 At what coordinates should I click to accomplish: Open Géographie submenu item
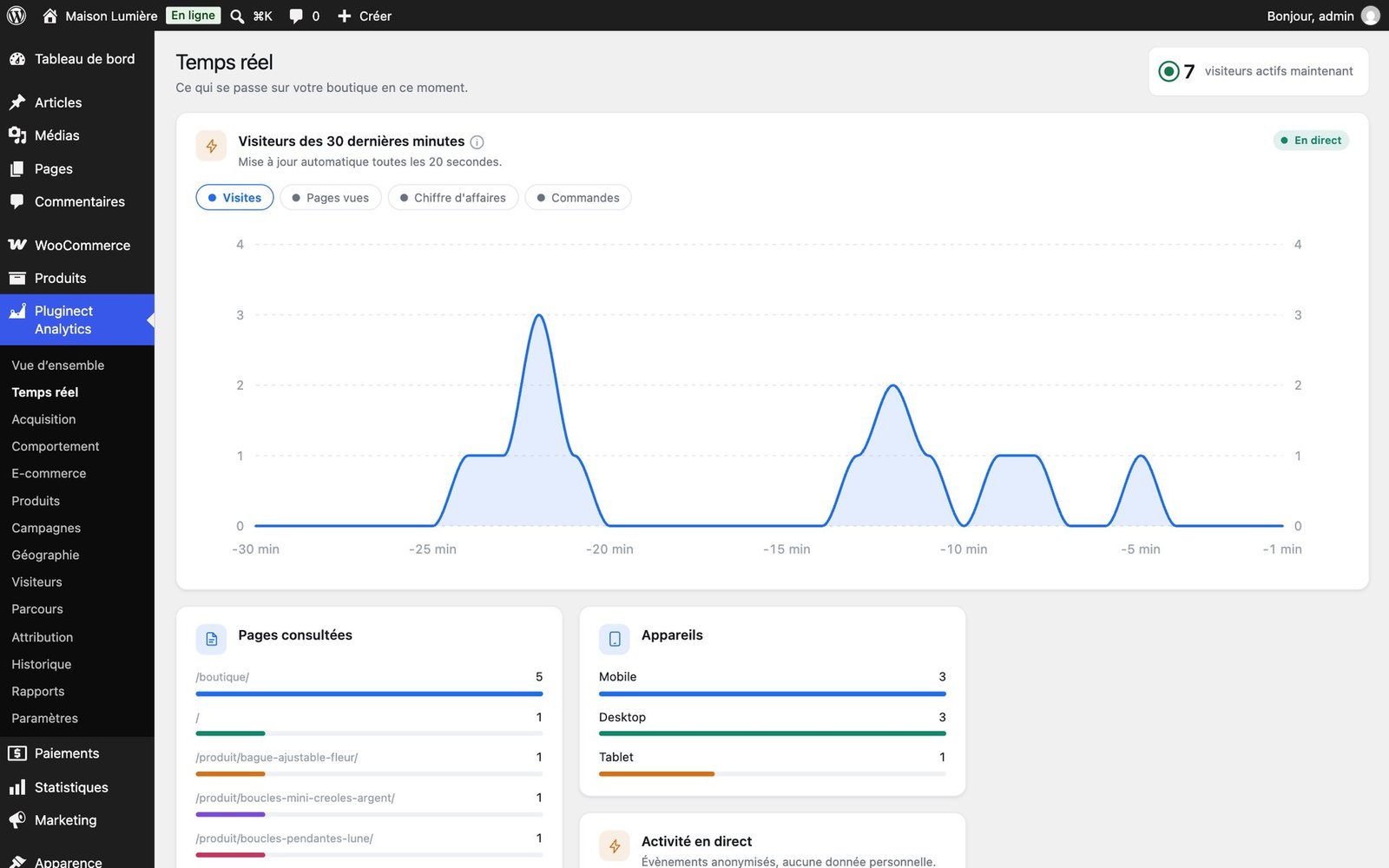[45, 555]
